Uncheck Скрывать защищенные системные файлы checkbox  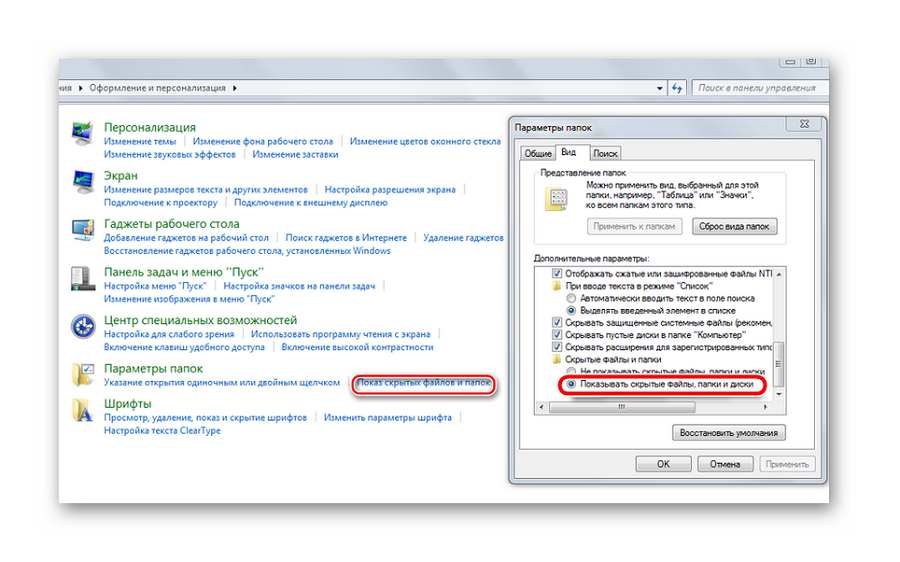coord(558,325)
